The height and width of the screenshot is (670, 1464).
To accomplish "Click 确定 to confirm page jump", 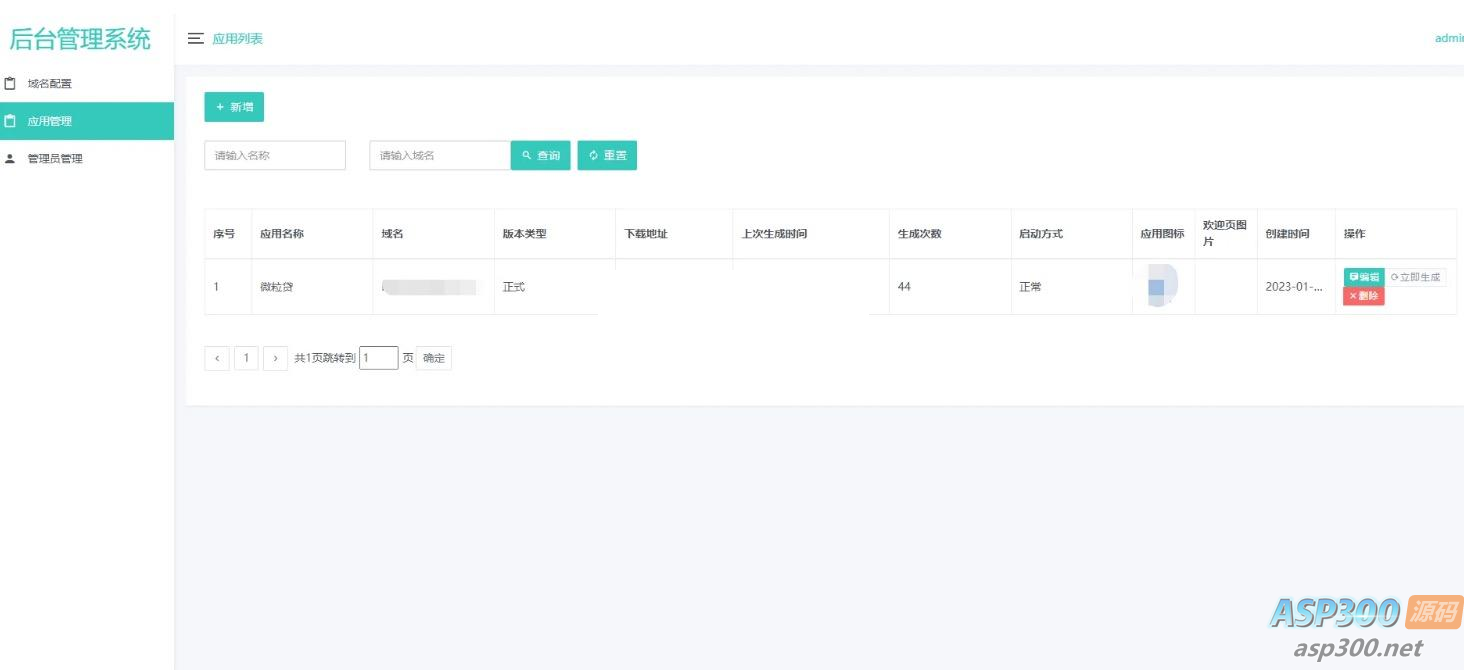I will (434, 358).
